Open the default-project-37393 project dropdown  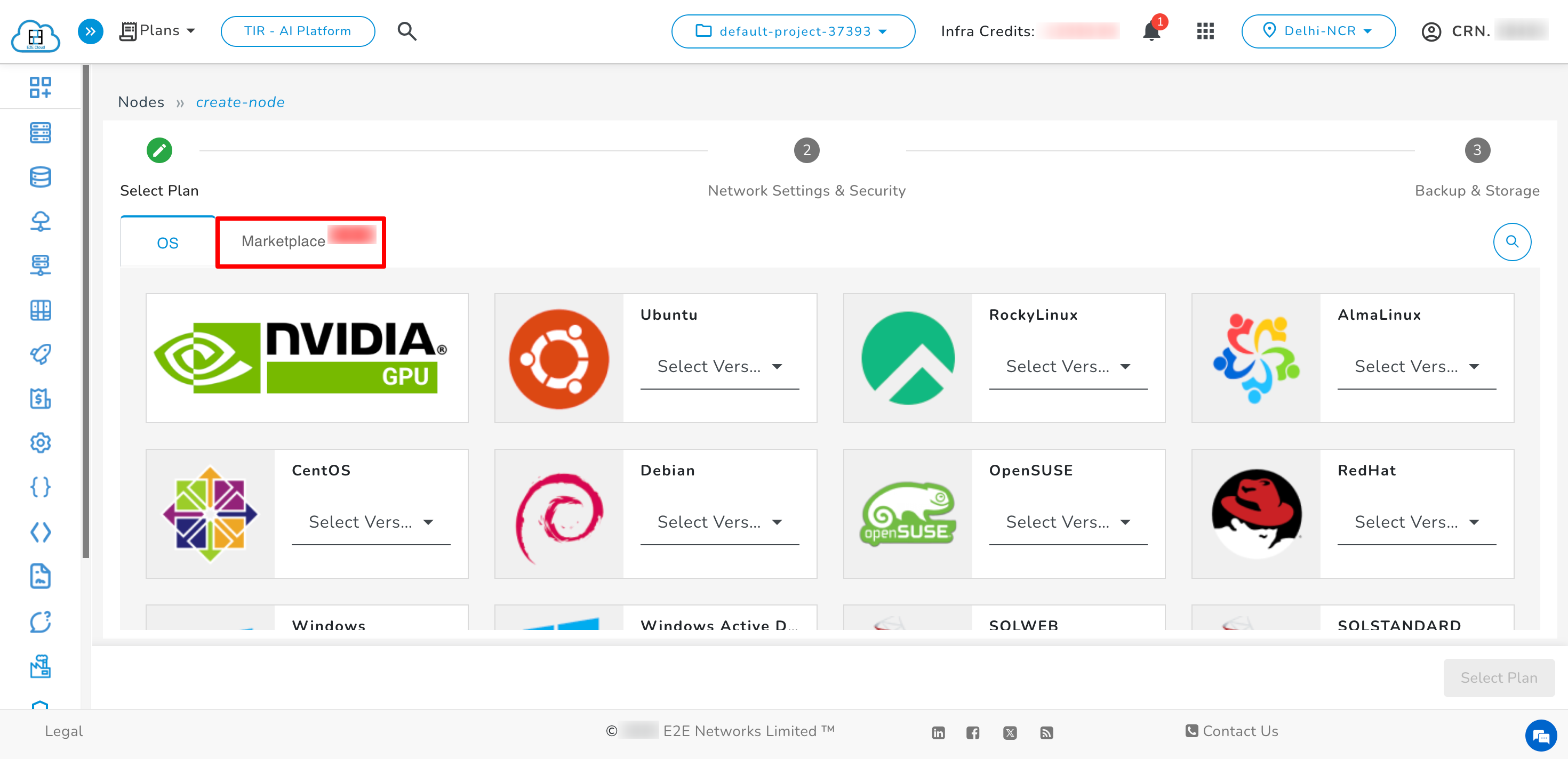(x=793, y=31)
